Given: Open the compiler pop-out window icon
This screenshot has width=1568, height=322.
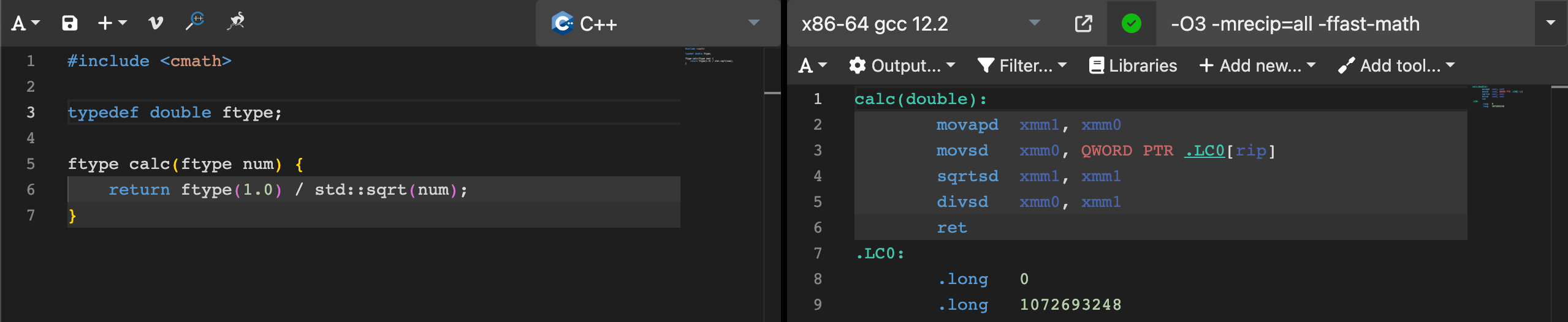Looking at the screenshot, I should pos(1084,24).
